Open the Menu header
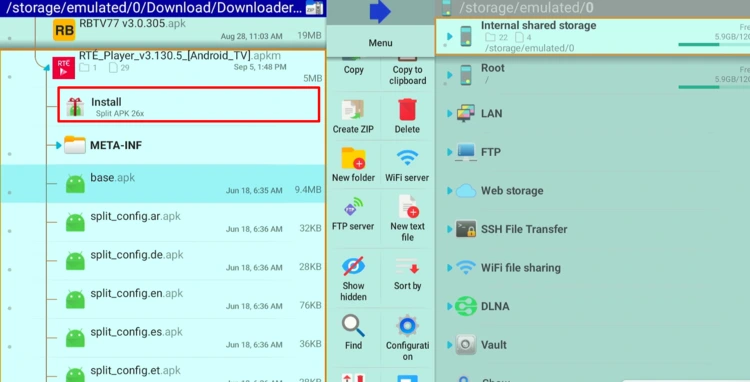This screenshot has width=750, height=382. point(380,43)
